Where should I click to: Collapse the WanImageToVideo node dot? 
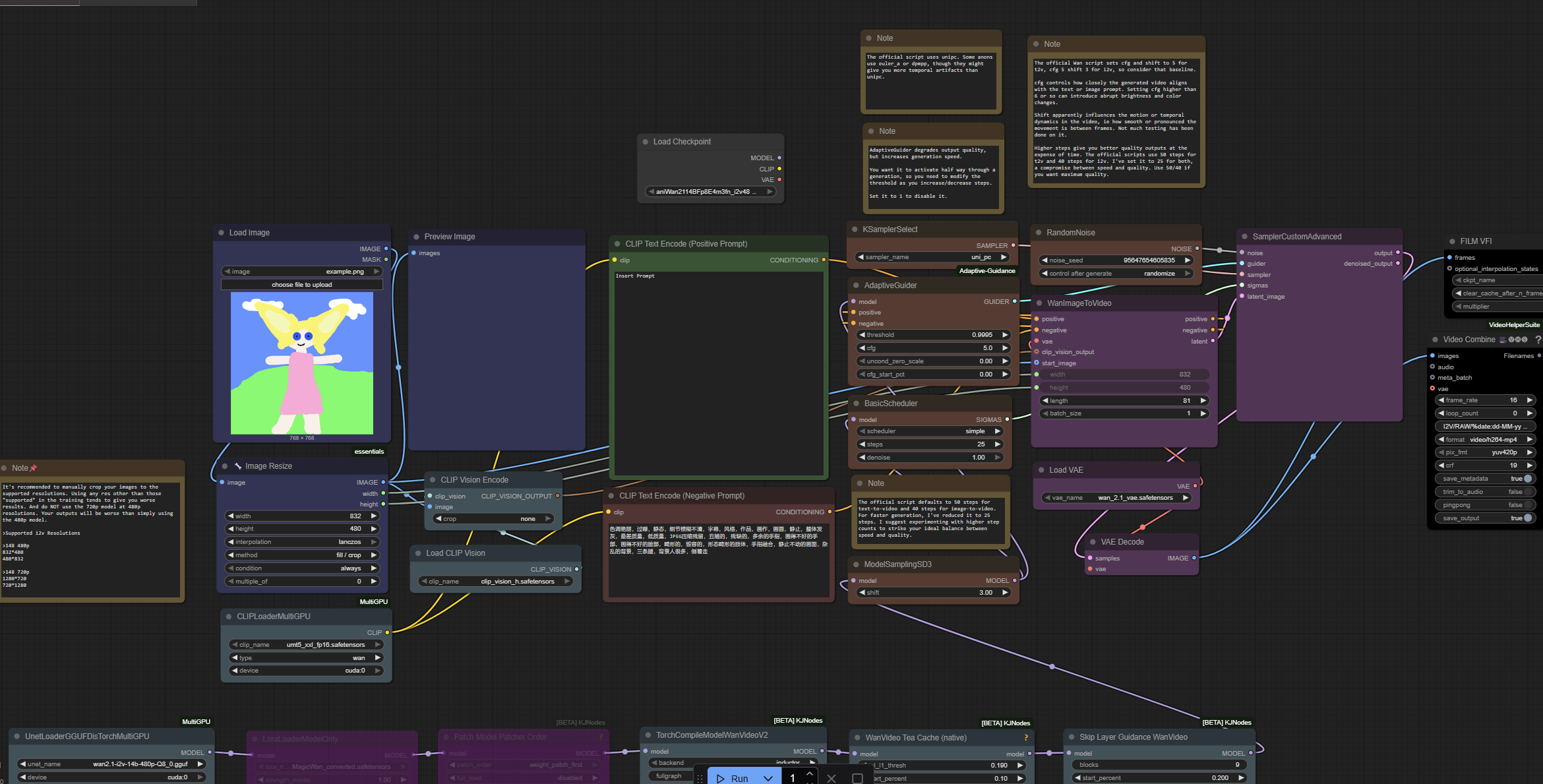coord(1039,303)
